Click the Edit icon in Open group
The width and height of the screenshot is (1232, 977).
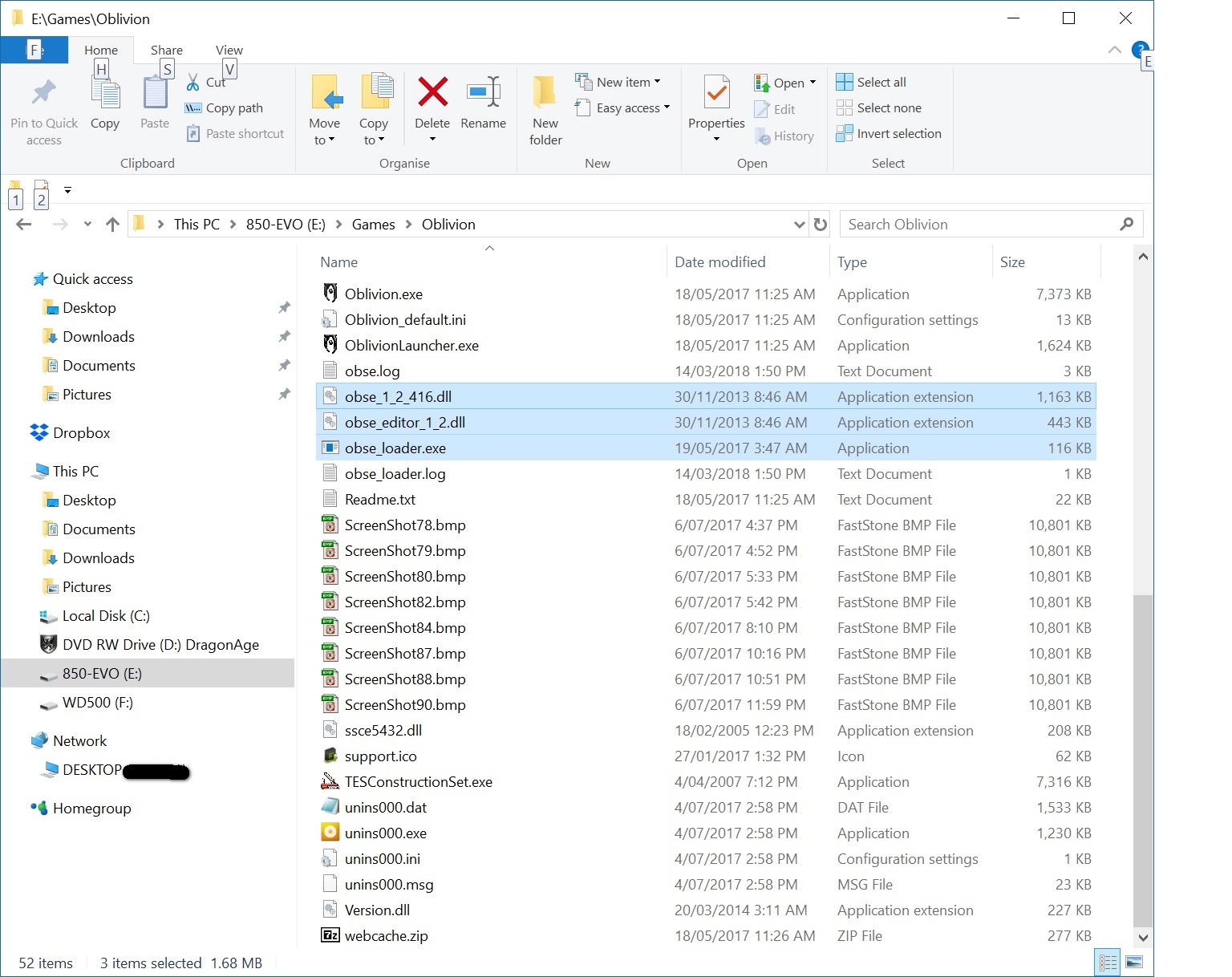[x=762, y=109]
